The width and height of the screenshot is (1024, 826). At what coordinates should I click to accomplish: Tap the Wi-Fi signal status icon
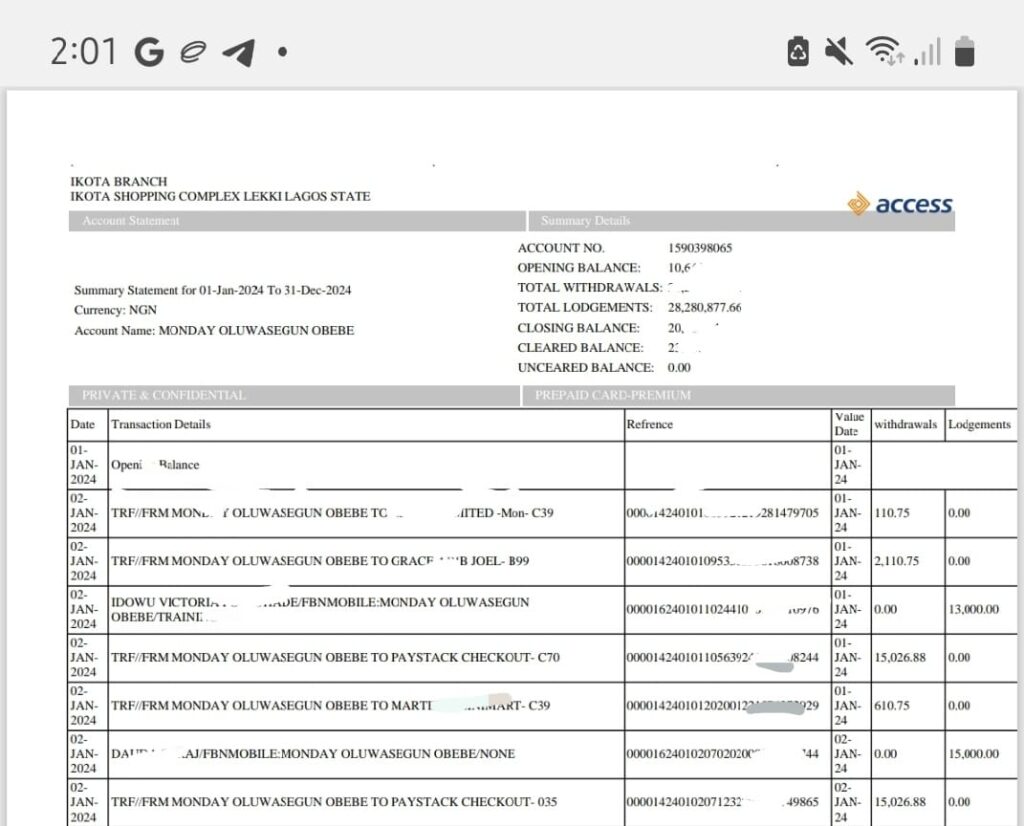point(884,50)
